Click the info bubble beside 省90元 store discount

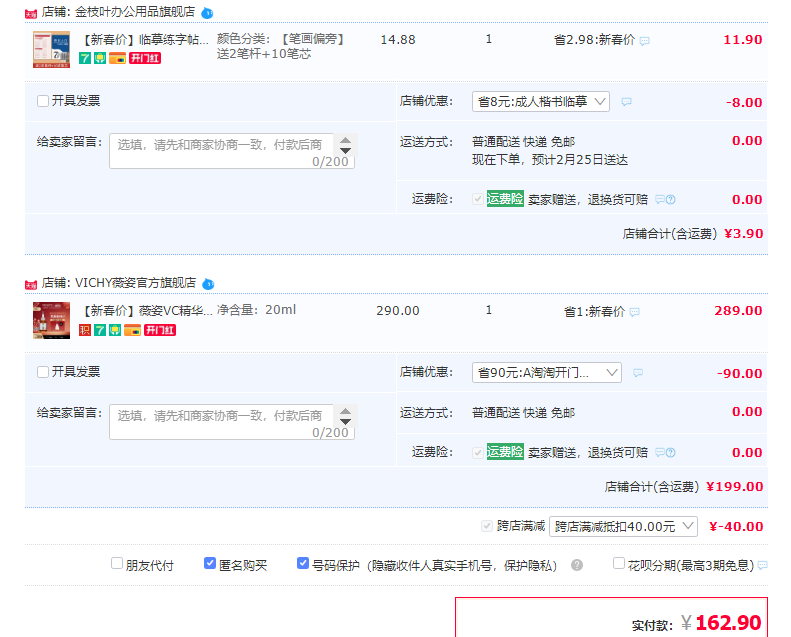(638, 373)
